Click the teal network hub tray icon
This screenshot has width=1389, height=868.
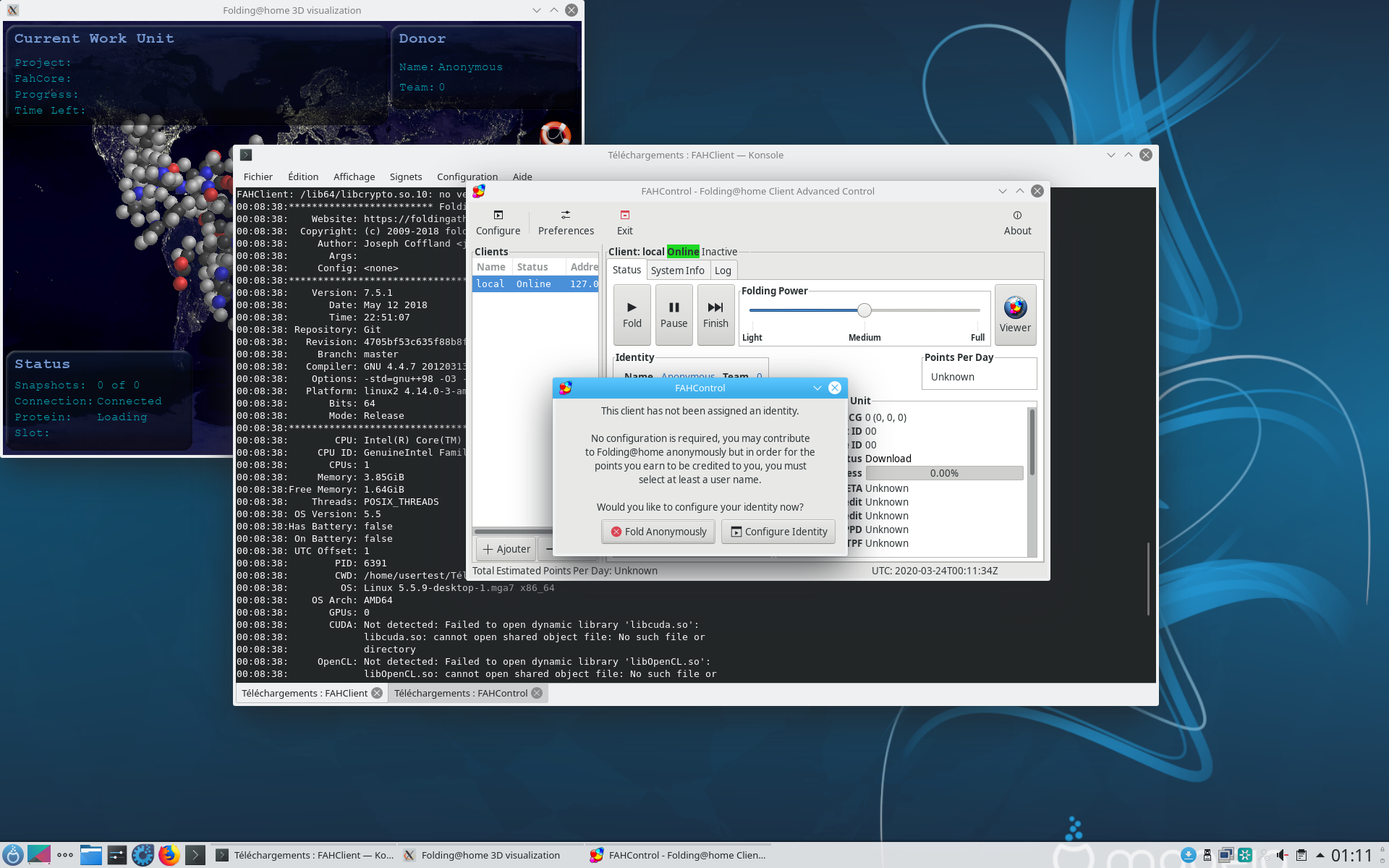1245,855
